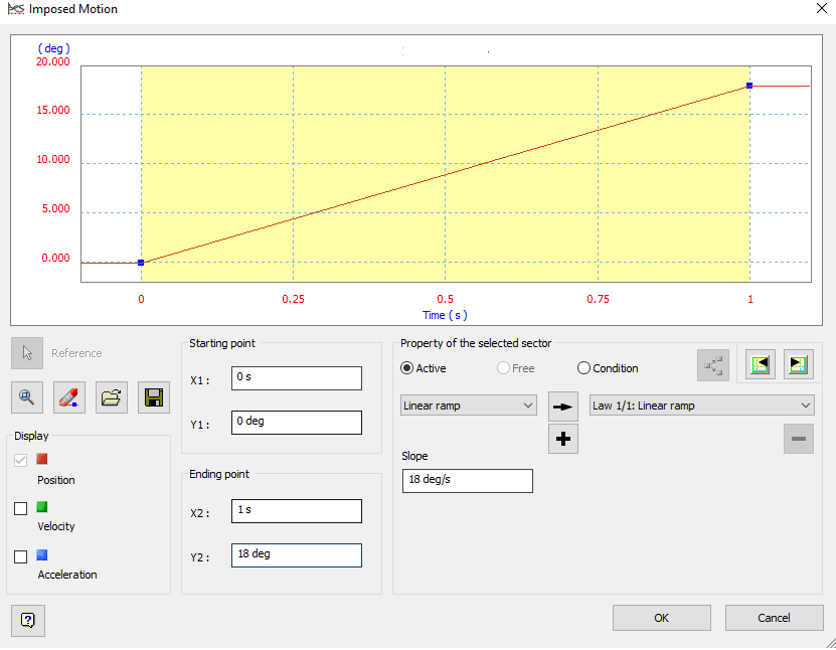Activate the erase point tool
836x650 pixels.
tap(69, 397)
